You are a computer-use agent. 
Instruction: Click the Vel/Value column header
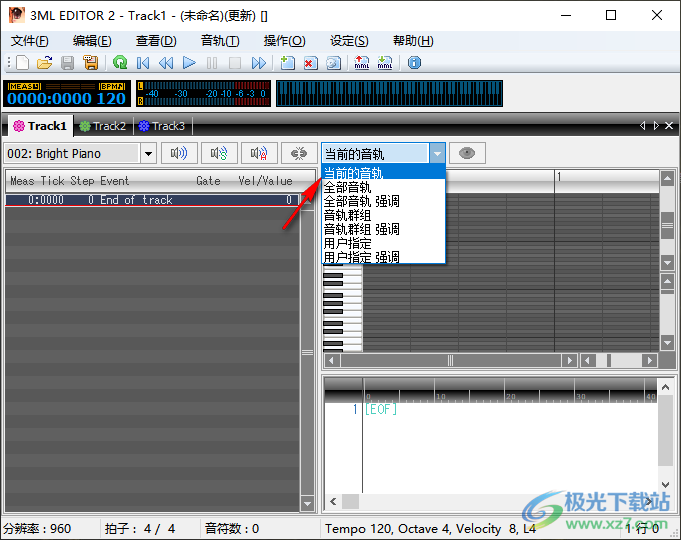click(265, 181)
